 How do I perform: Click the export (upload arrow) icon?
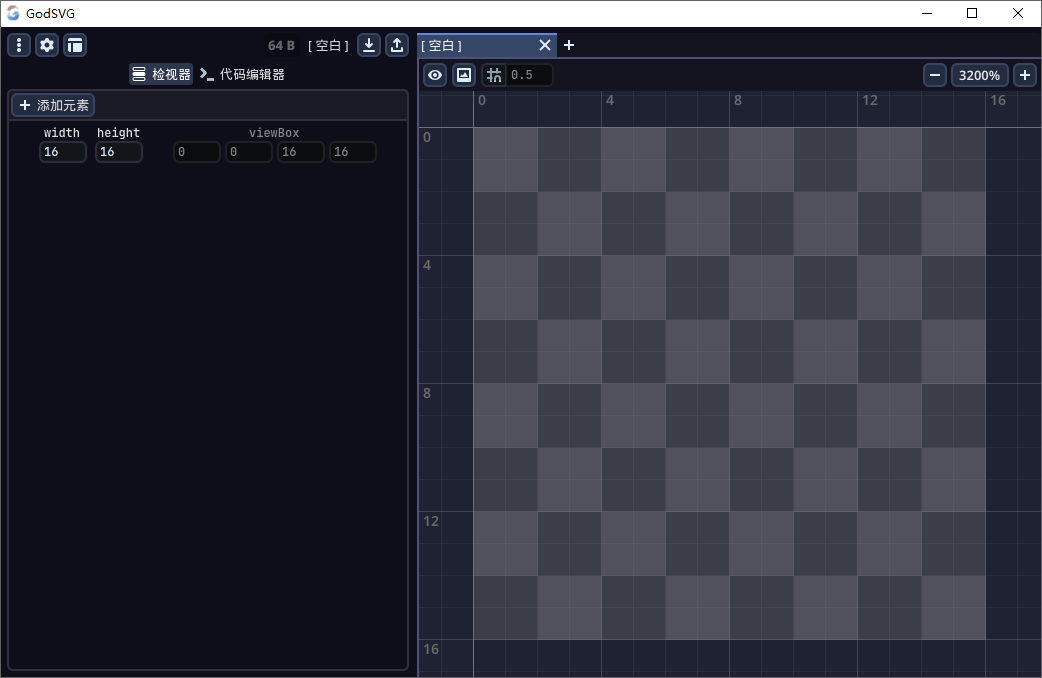(x=397, y=45)
